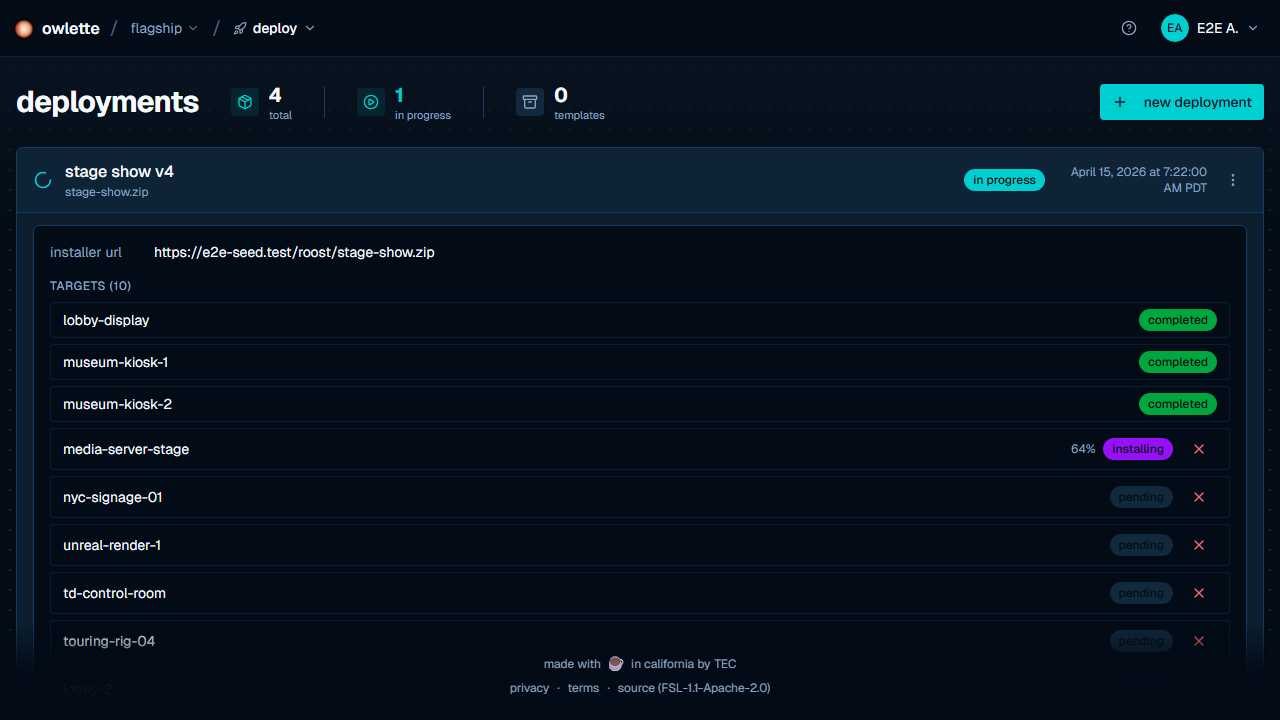Click the new deployment button

(1182, 102)
